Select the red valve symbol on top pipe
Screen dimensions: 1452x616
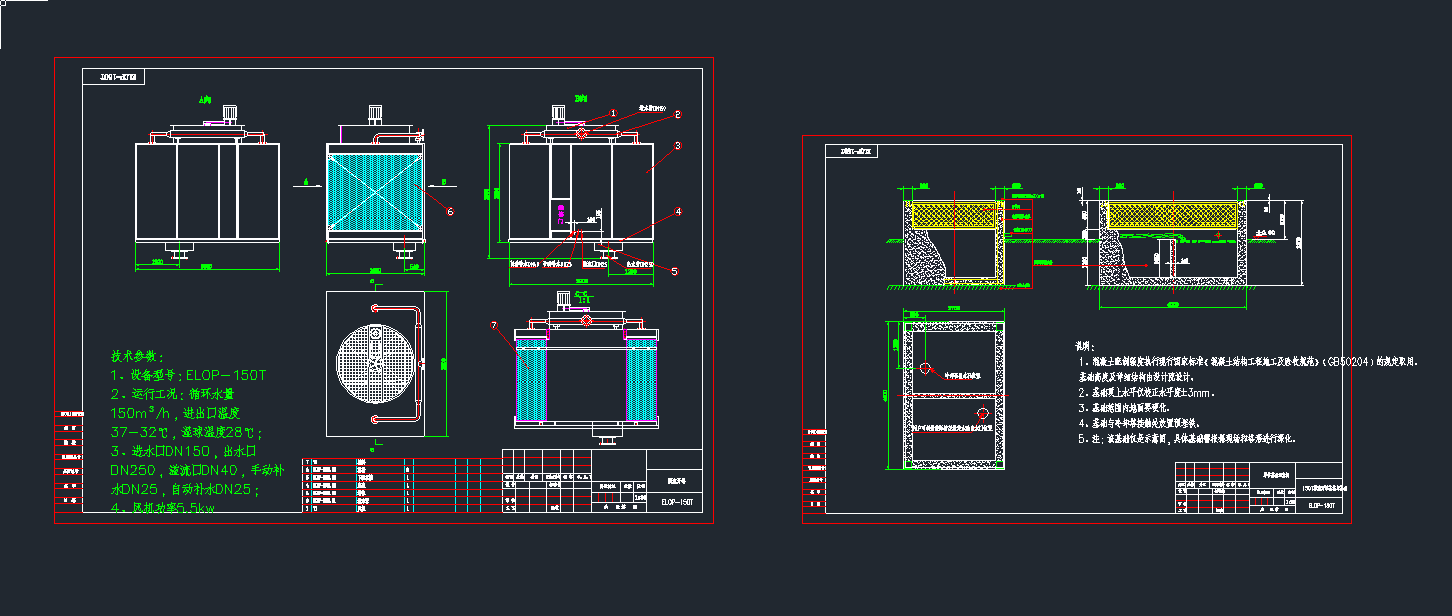[x=582, y=133]
